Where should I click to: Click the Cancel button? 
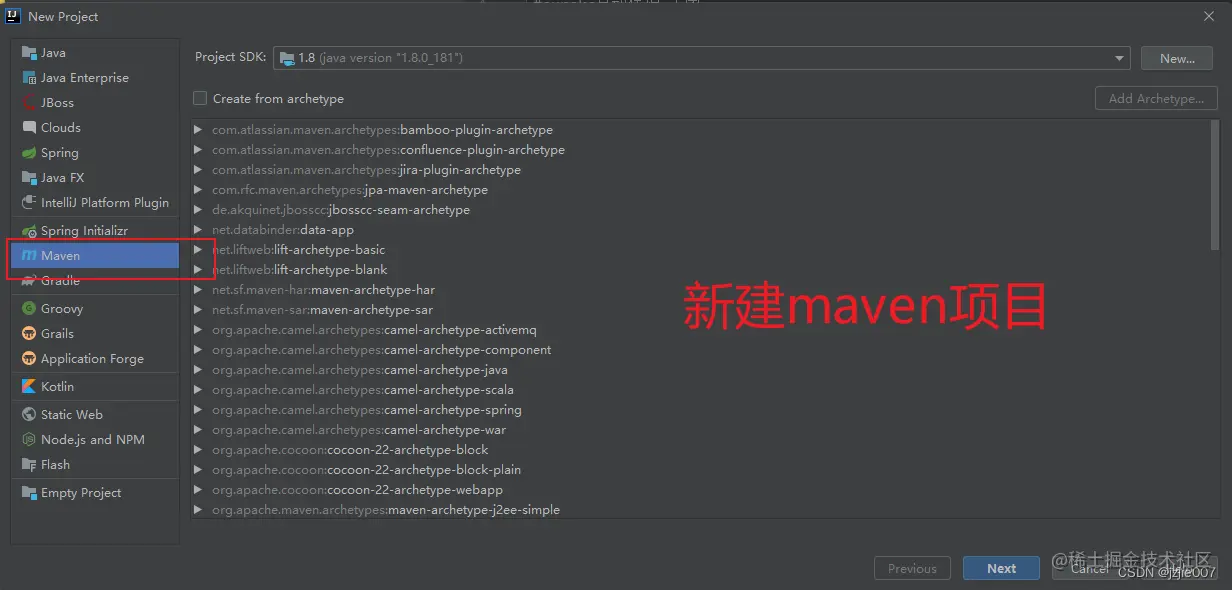[1089, 568]
